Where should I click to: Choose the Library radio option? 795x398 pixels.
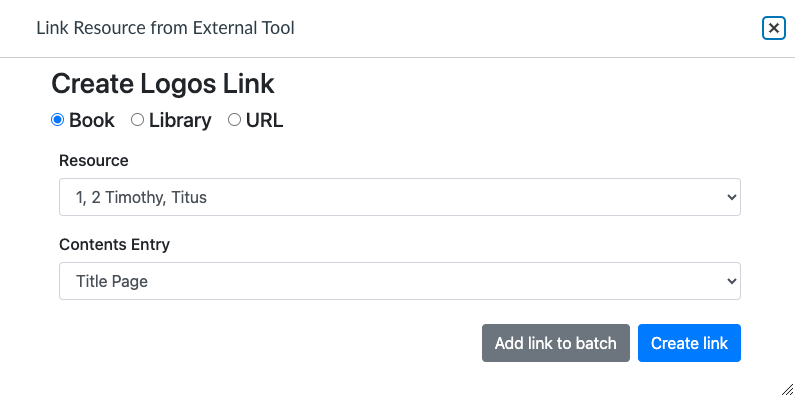[137, 120]
